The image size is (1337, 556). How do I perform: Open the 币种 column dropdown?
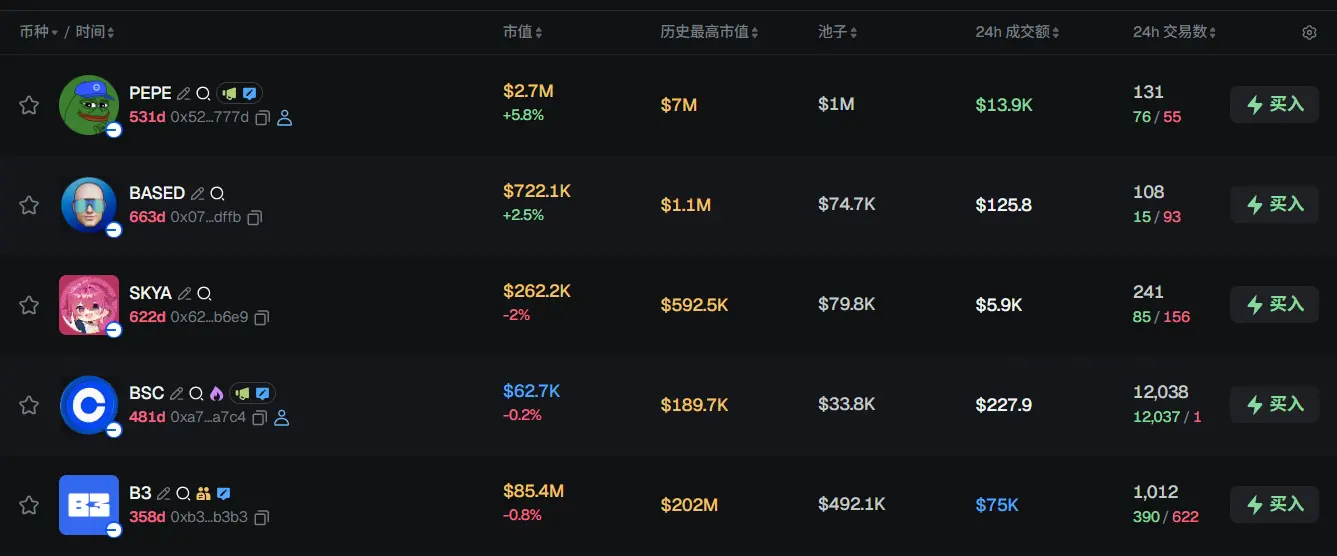54,33
